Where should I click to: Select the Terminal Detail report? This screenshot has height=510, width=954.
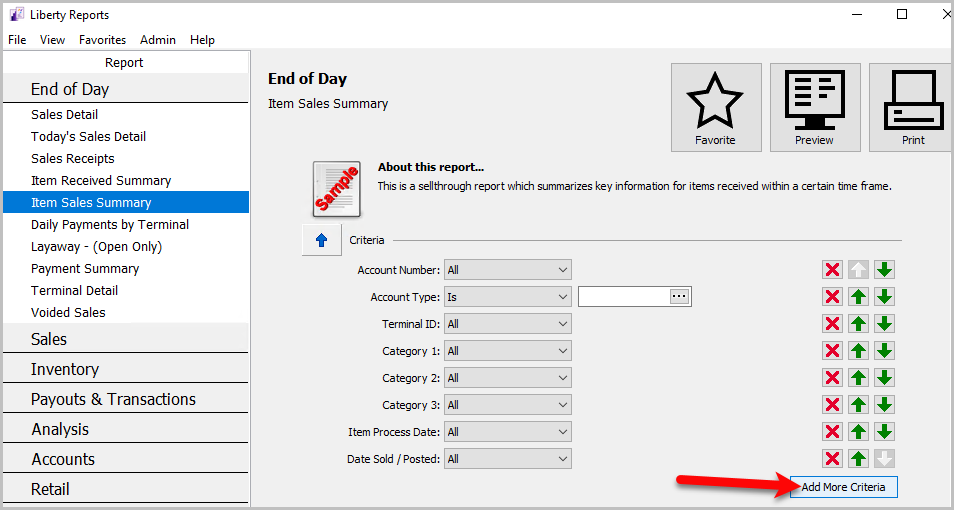click(x=126, y=290)
